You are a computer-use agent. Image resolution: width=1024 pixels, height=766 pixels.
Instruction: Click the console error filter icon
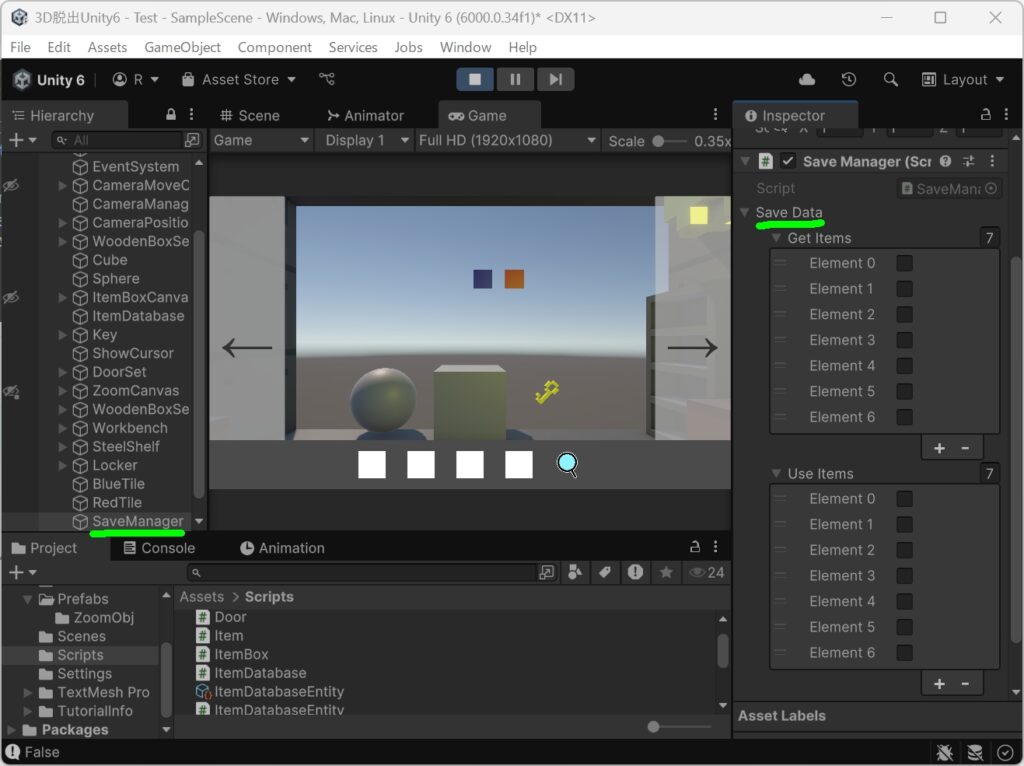[x=635, y=573]
